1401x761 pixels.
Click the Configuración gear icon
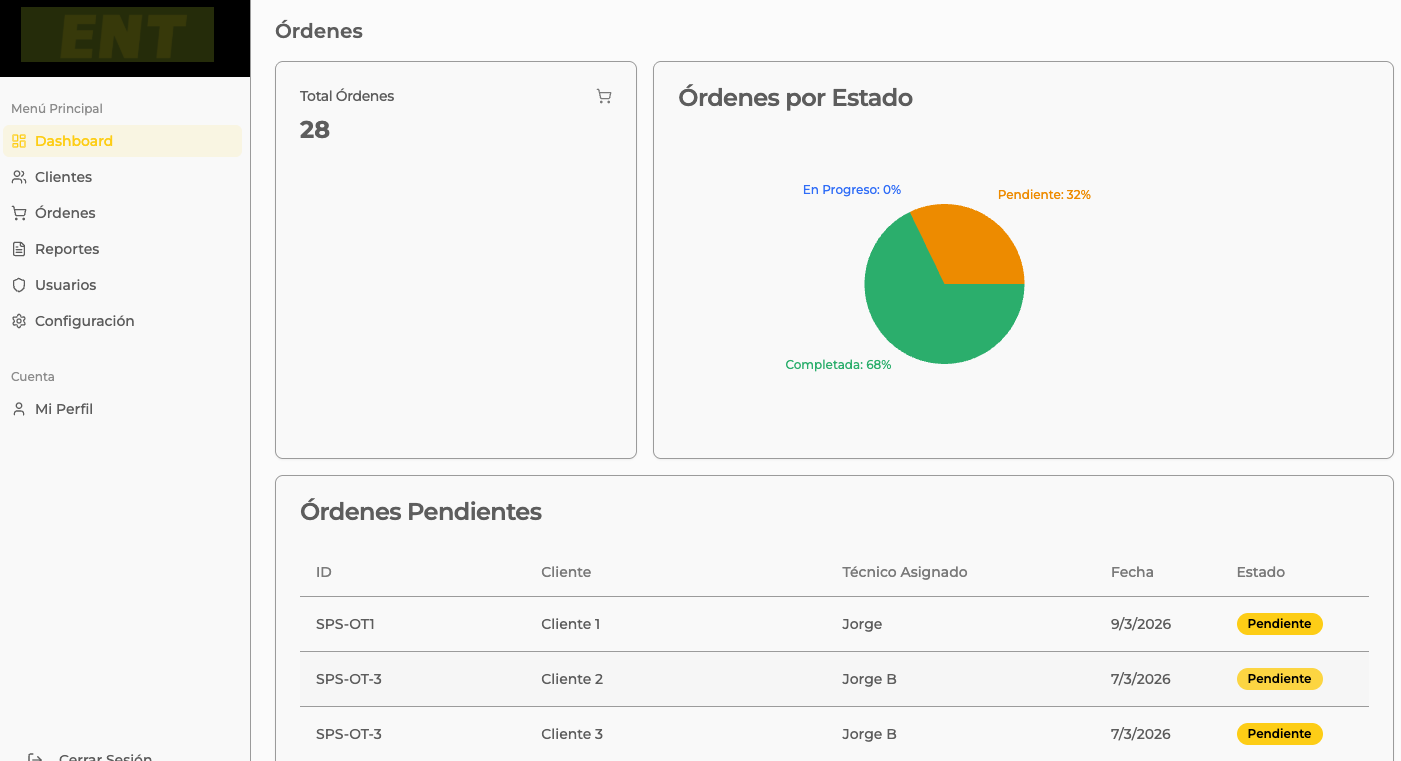tap(18, 321)
